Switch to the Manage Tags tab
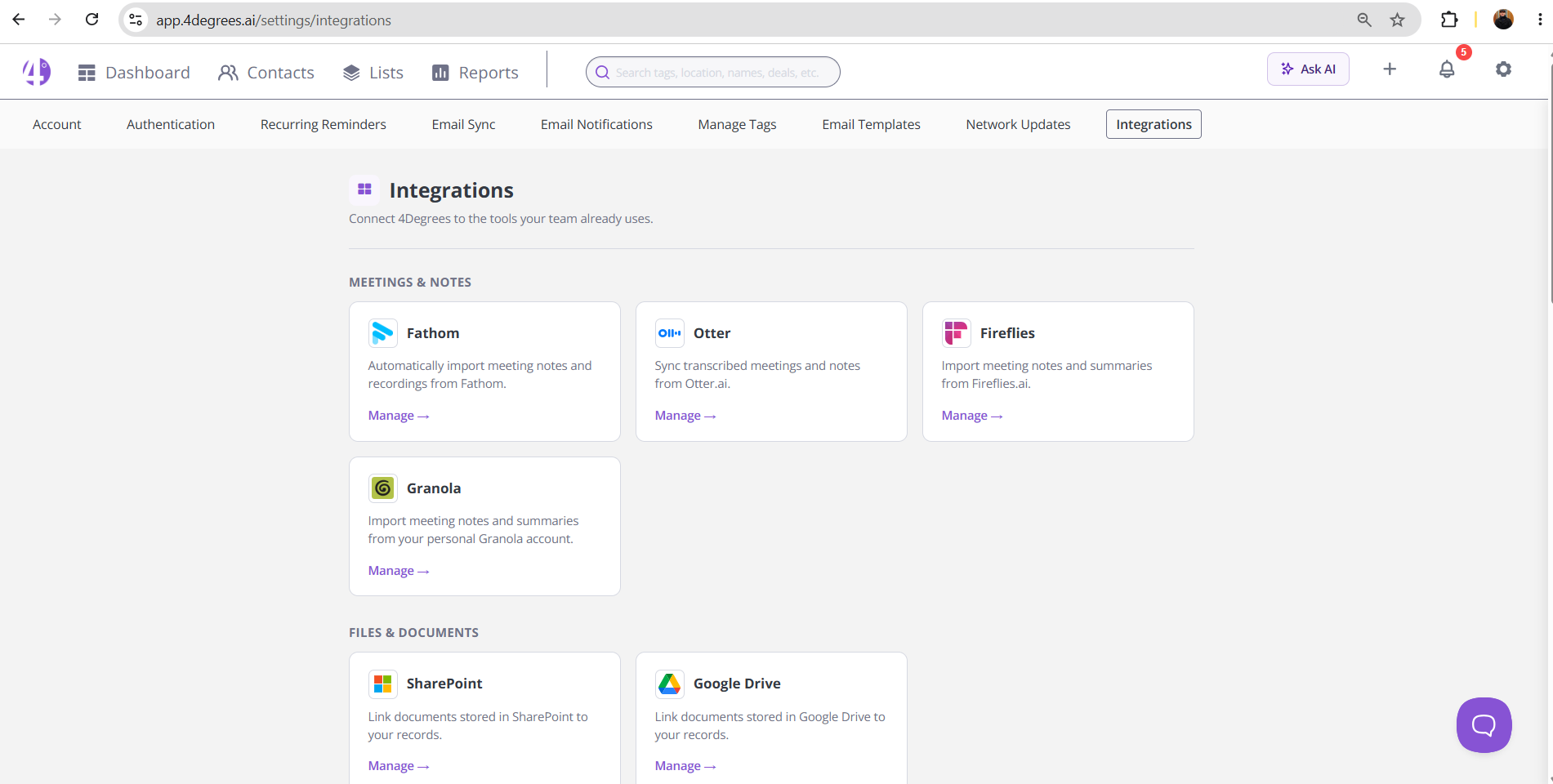The image size is (1553, 784). pos(738,124)
